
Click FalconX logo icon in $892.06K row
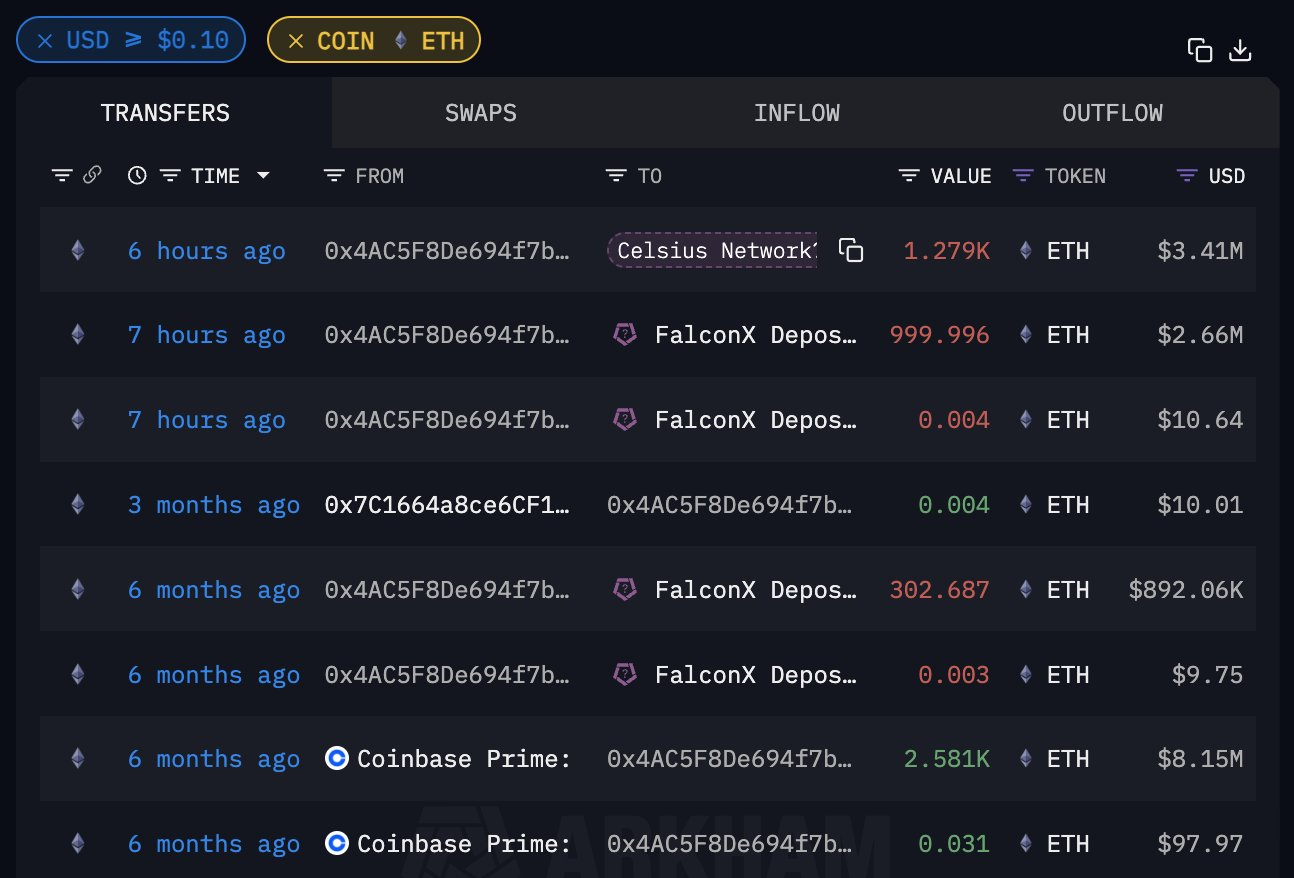(624, 589)
